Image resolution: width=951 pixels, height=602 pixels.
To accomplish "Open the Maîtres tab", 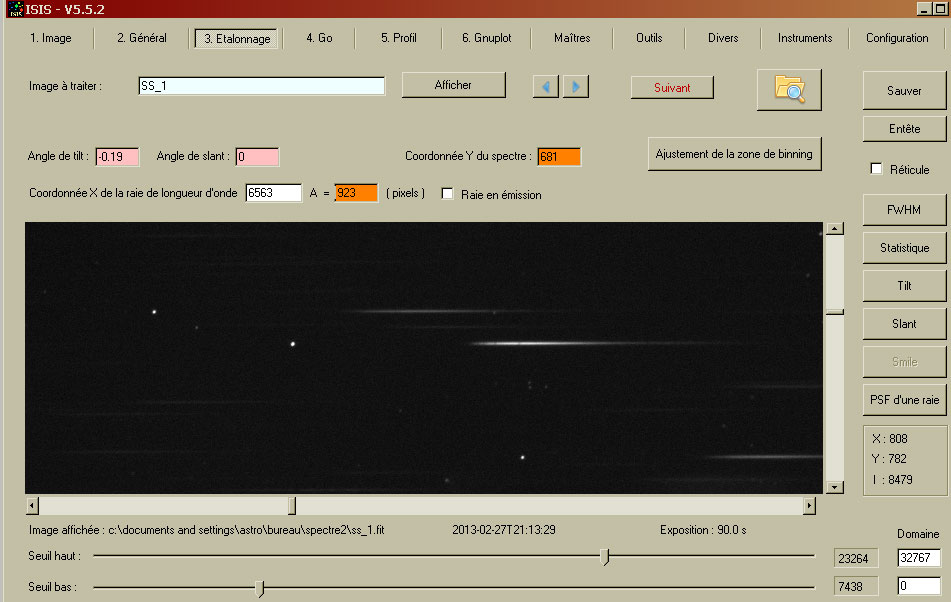I will pos(572,38).
